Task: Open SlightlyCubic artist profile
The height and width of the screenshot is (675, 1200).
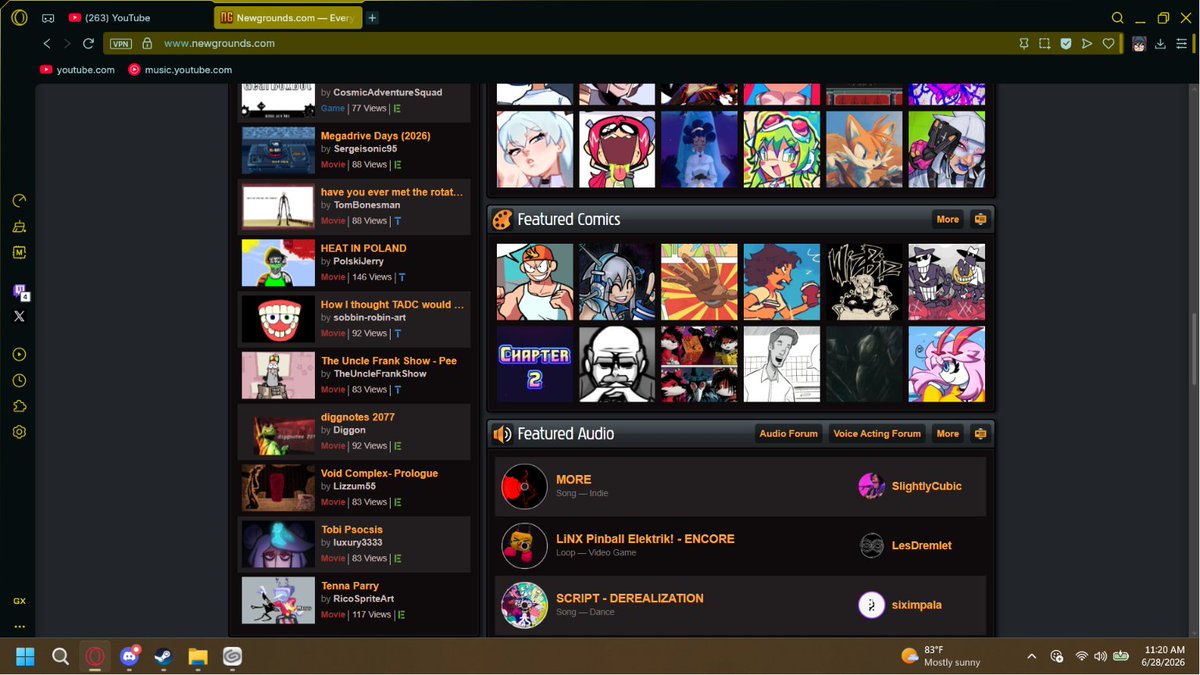Action: tap(926, 486)
